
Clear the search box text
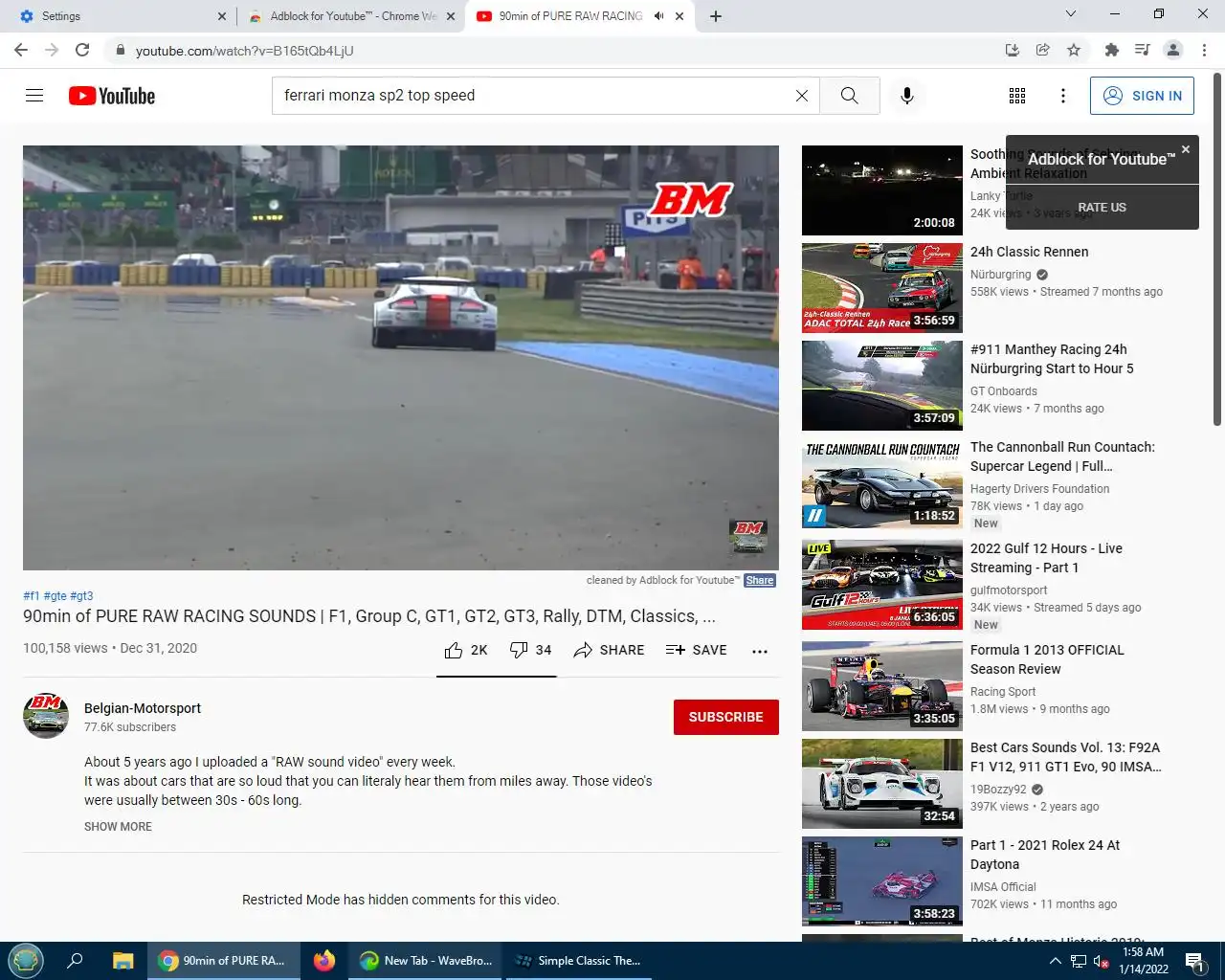coord(802,96)
